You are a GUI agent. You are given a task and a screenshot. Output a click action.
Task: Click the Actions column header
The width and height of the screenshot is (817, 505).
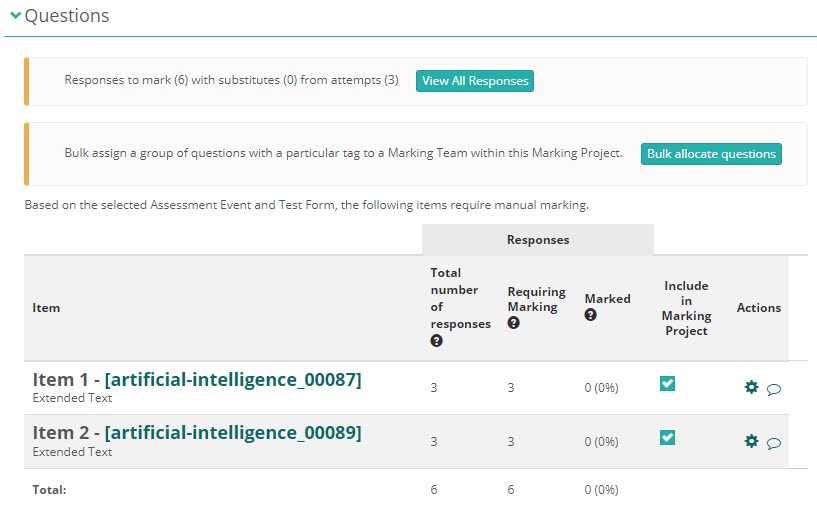[x=758, y=308]
